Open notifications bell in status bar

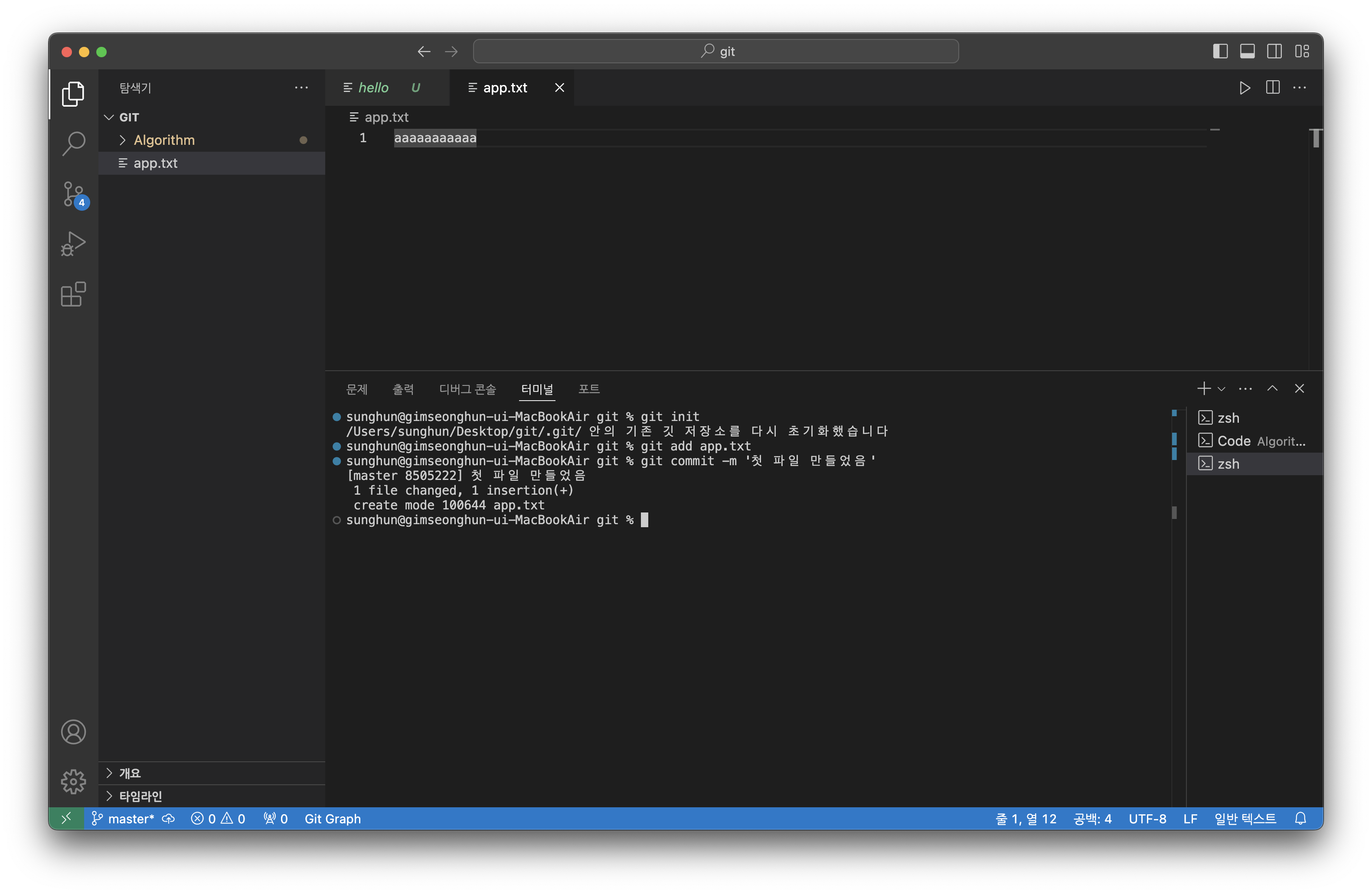[1300, 819]
